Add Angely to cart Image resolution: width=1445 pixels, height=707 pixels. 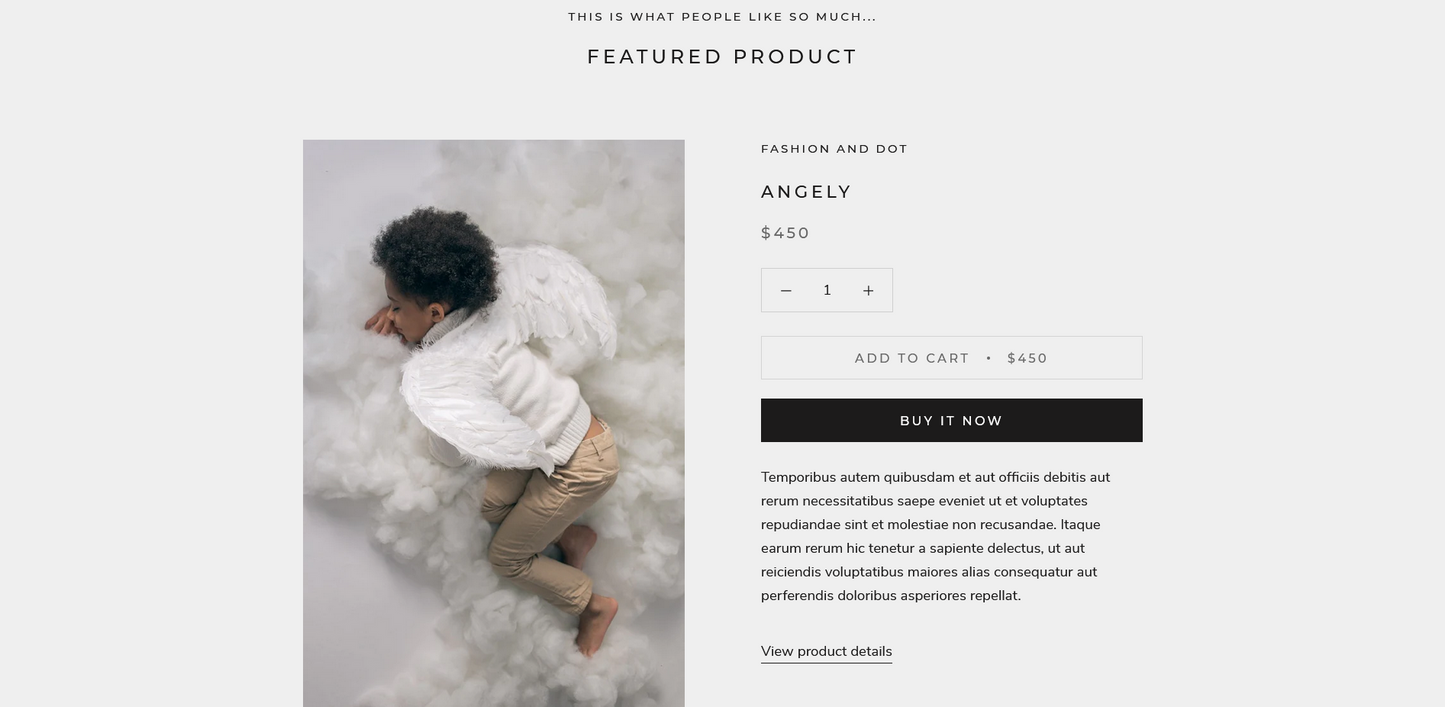click(951, 358)
